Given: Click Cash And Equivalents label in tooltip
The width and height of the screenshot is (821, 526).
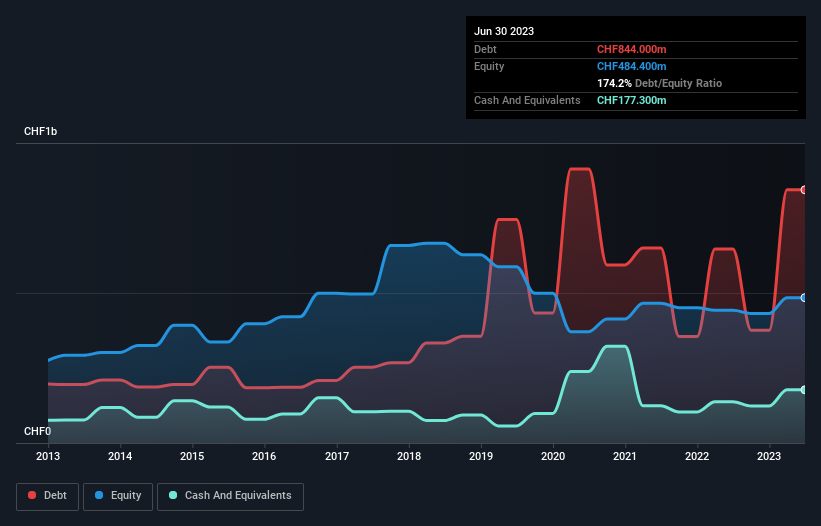Looking at the screenshot, I should click(x=527, y=100).
